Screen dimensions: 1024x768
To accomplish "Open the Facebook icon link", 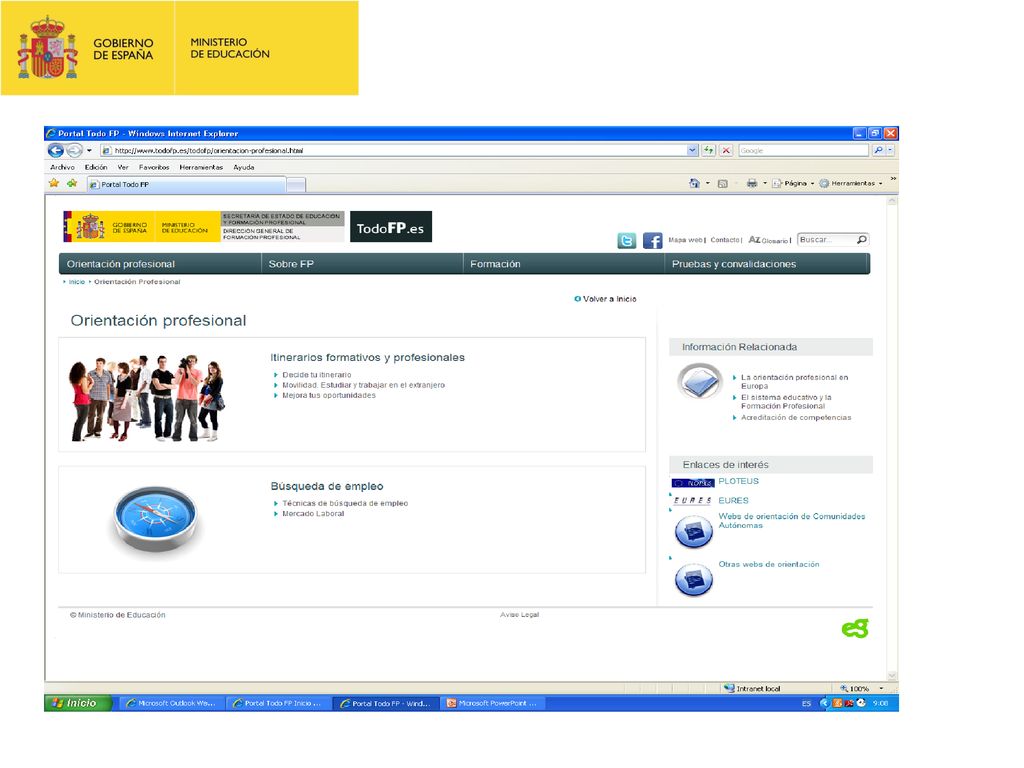I will (652, 240).
